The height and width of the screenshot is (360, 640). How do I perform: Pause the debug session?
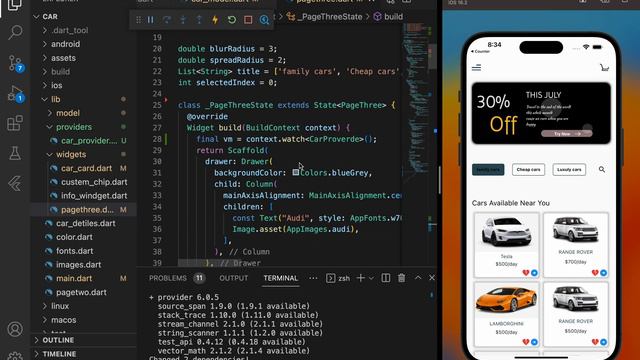[x=151, y=20]
